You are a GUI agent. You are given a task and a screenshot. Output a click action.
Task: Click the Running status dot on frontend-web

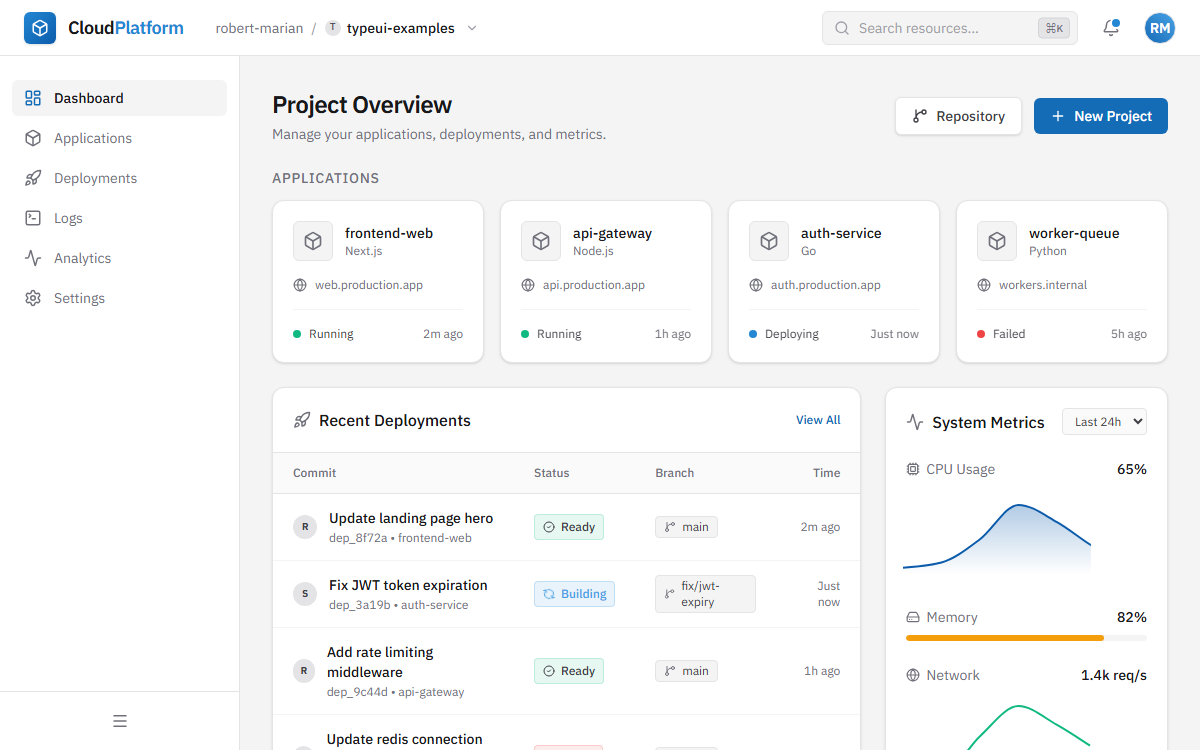coord(297,334)
